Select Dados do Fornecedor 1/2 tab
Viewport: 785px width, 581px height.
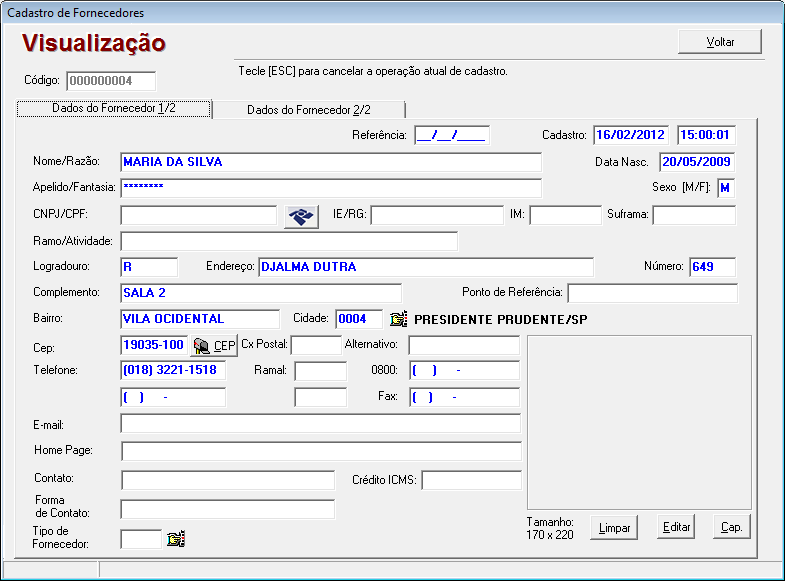click(x=114, y=109)
